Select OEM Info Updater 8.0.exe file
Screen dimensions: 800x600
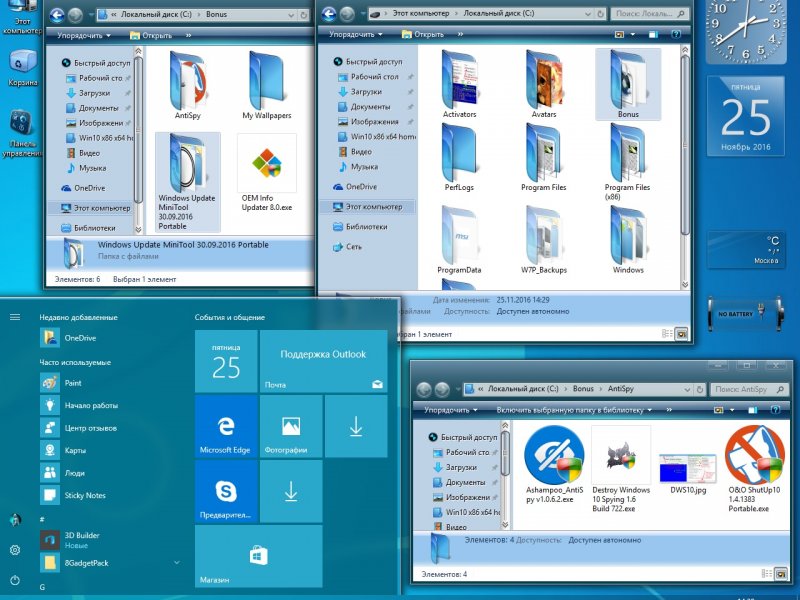(x=267, y=172)
